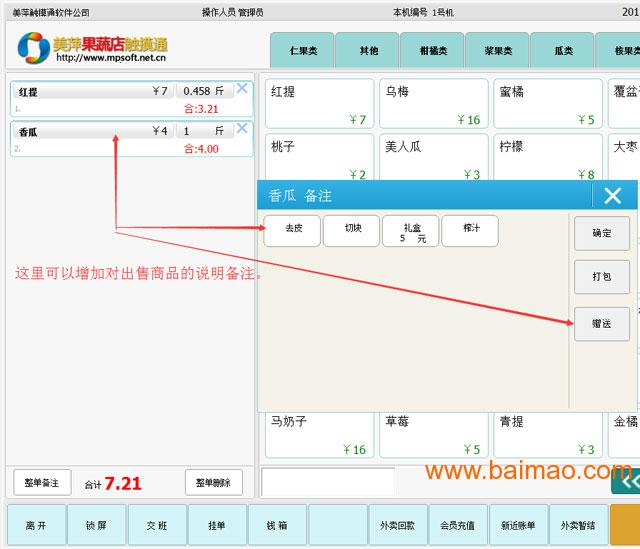Viewport: 640px width, 549px height.
Task: Choose the 去皮 remark option
Action: (x=293, y=230)
